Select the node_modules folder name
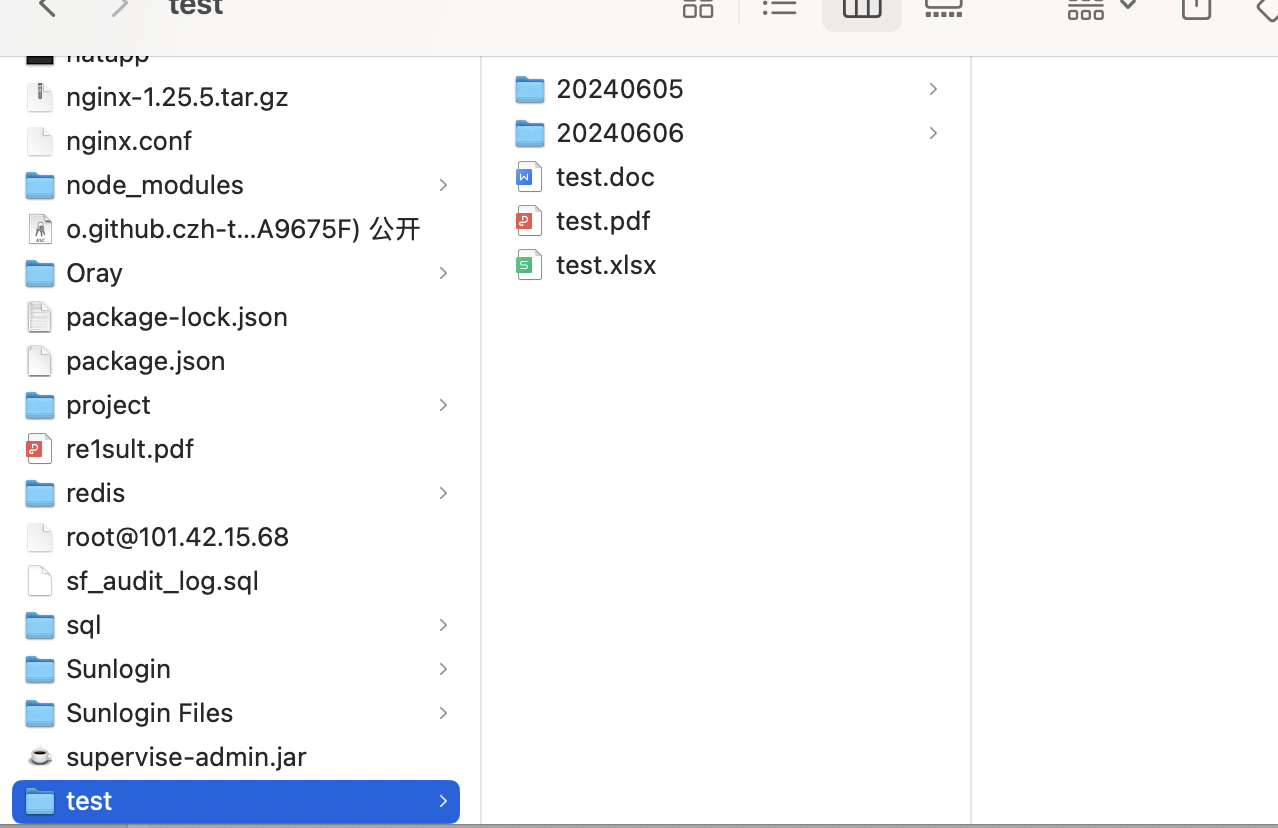Viewport: 1278px width, 828px height. pyautogui.click(x=155, y=185)
